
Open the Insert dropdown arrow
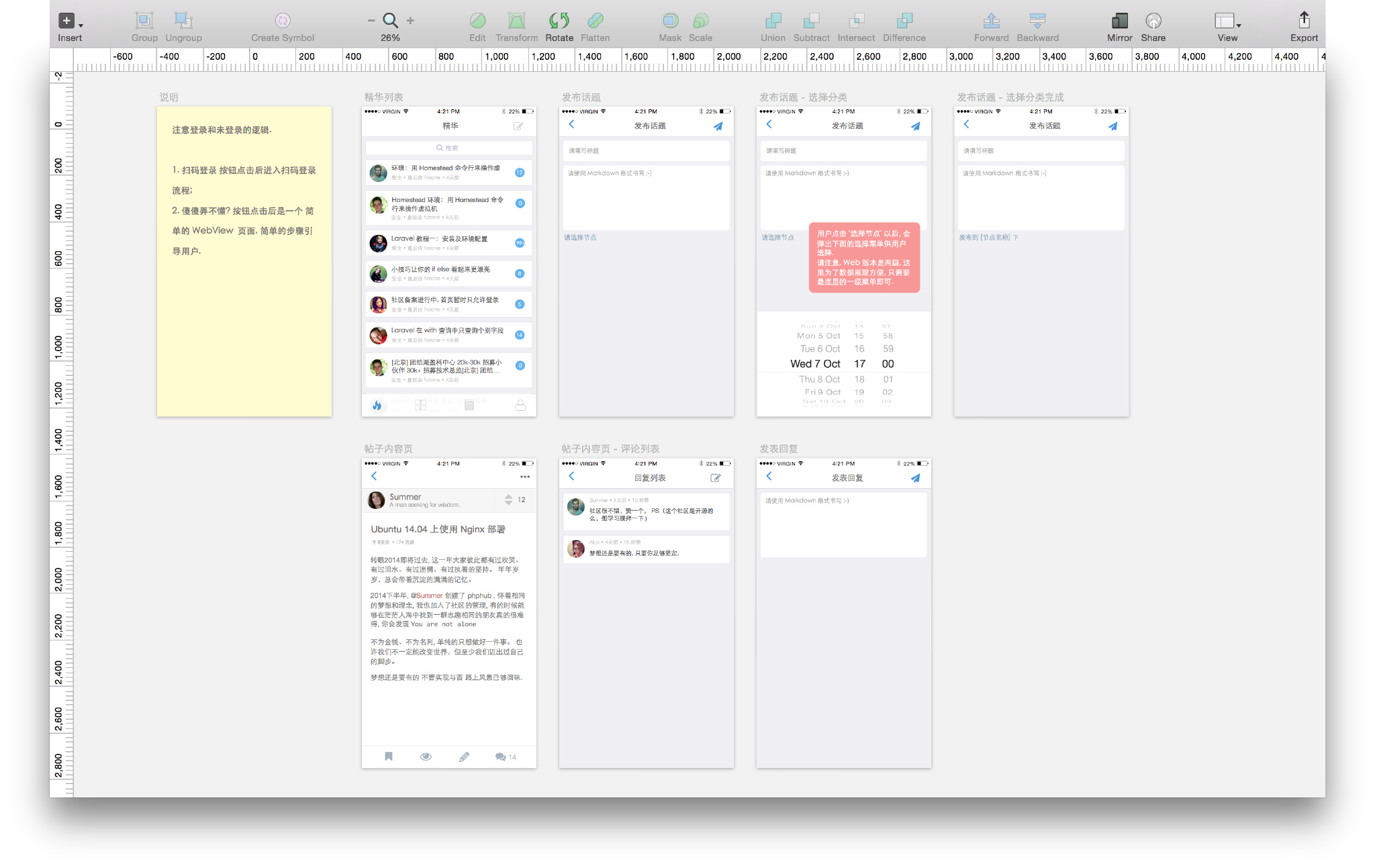pos(81,26)
